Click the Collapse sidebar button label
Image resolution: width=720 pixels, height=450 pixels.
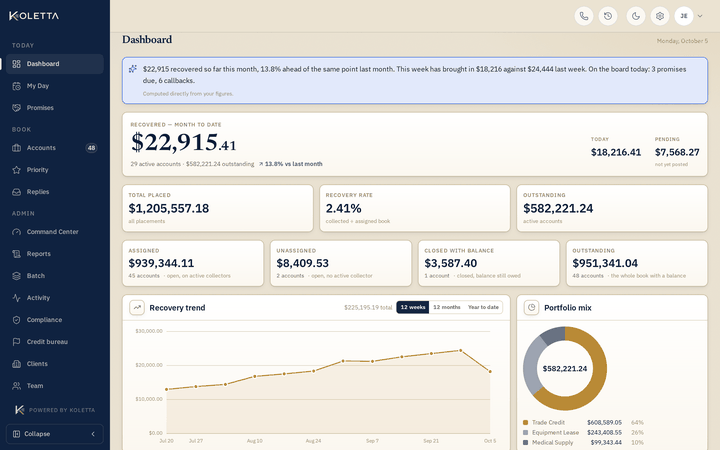tap(37, 434)
